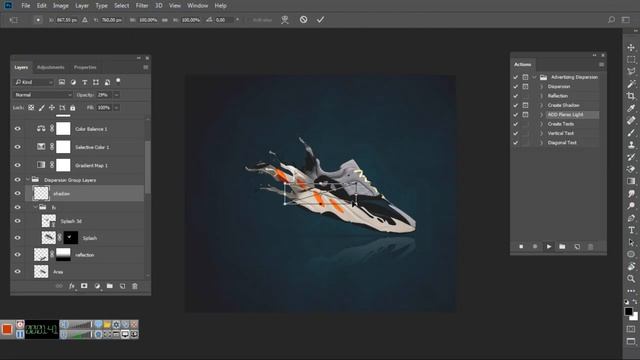Select the Magic Wand tool
This screenshot has width=640, height=360.
click(631, 84)
